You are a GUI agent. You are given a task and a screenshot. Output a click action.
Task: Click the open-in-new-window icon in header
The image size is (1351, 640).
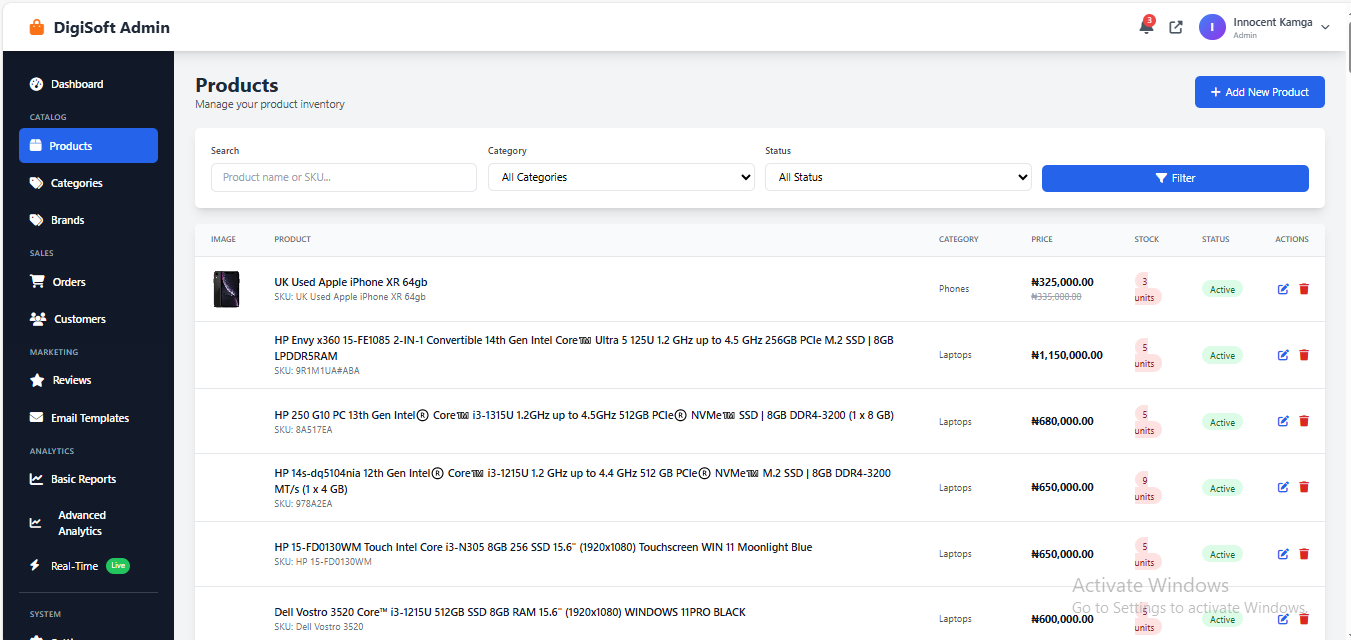(x=1176, y=27)
